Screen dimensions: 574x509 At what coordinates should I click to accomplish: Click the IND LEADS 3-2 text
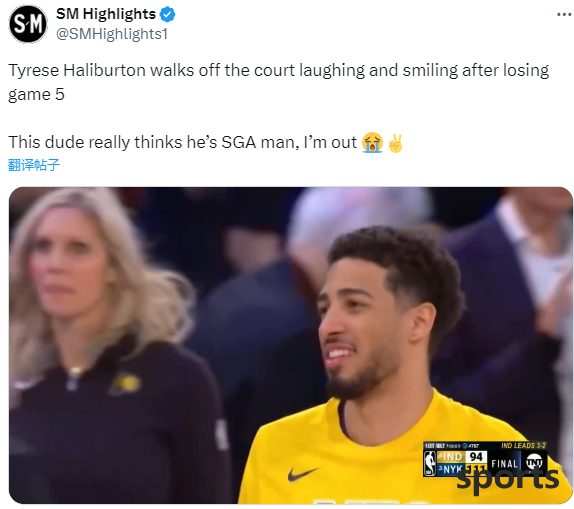pyautogui.click(x=523, y=446)
